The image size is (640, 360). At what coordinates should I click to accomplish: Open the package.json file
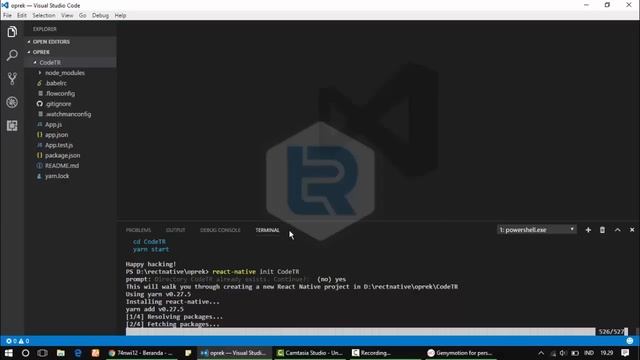(x=70, y=155)
